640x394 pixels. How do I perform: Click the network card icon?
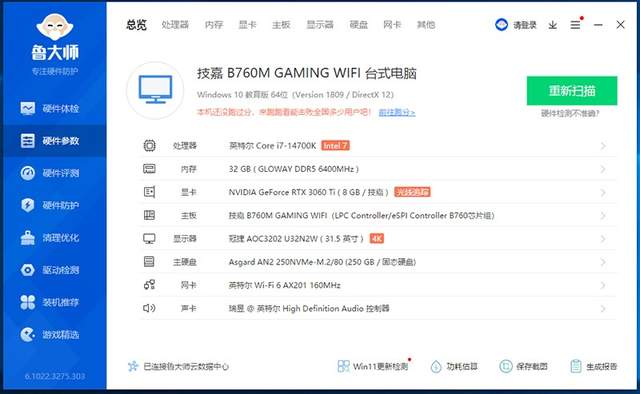pos(149,285)
